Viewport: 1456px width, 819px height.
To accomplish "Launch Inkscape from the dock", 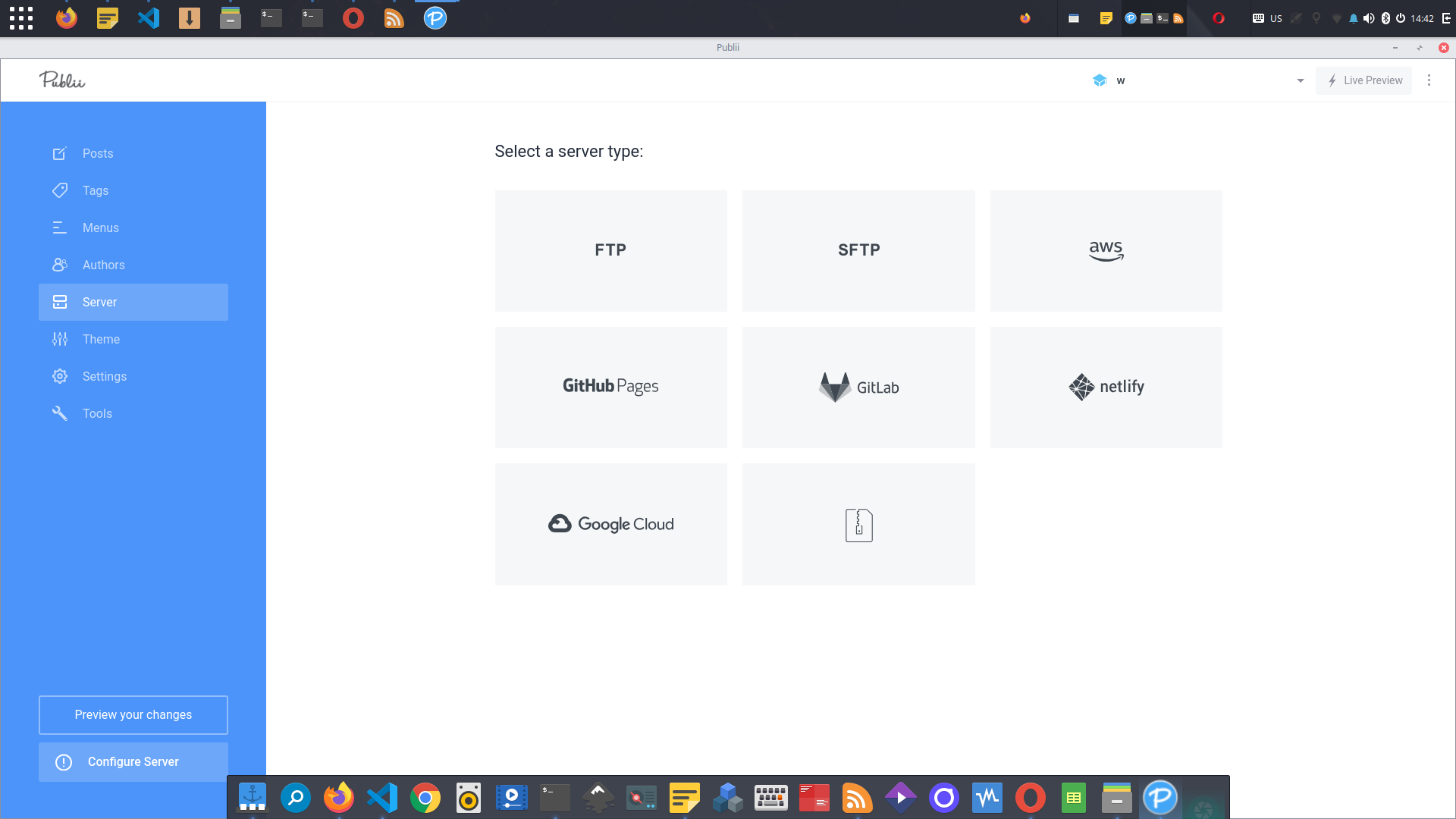I will tap(598, 798).
